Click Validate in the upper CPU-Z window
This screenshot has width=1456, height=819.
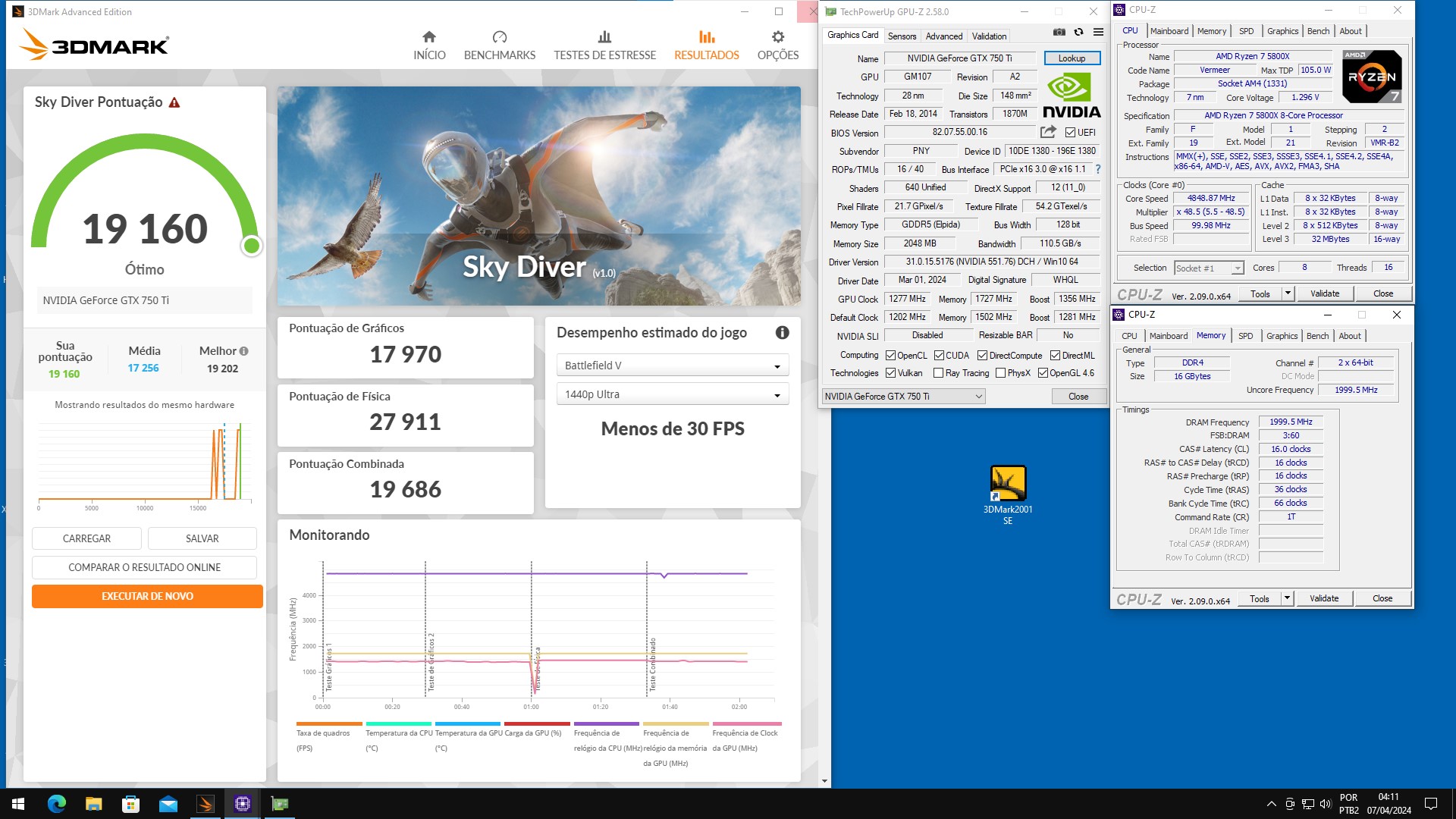click(x=1324, y=293)
